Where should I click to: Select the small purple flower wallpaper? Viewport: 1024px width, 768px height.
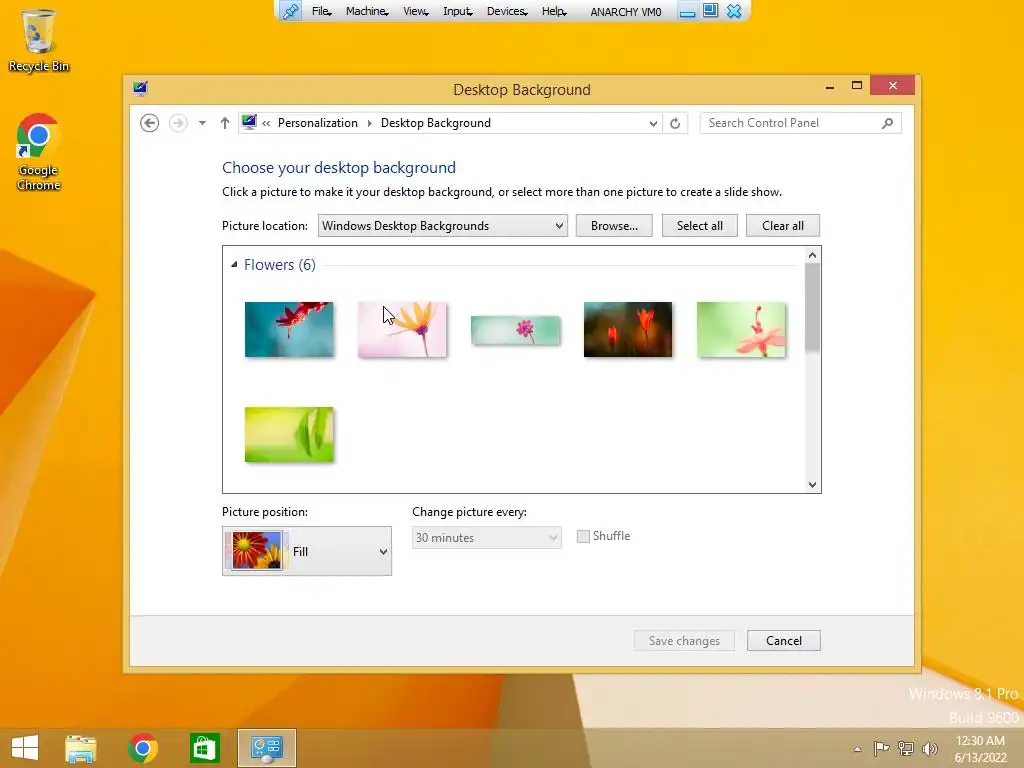coord(515,330)
